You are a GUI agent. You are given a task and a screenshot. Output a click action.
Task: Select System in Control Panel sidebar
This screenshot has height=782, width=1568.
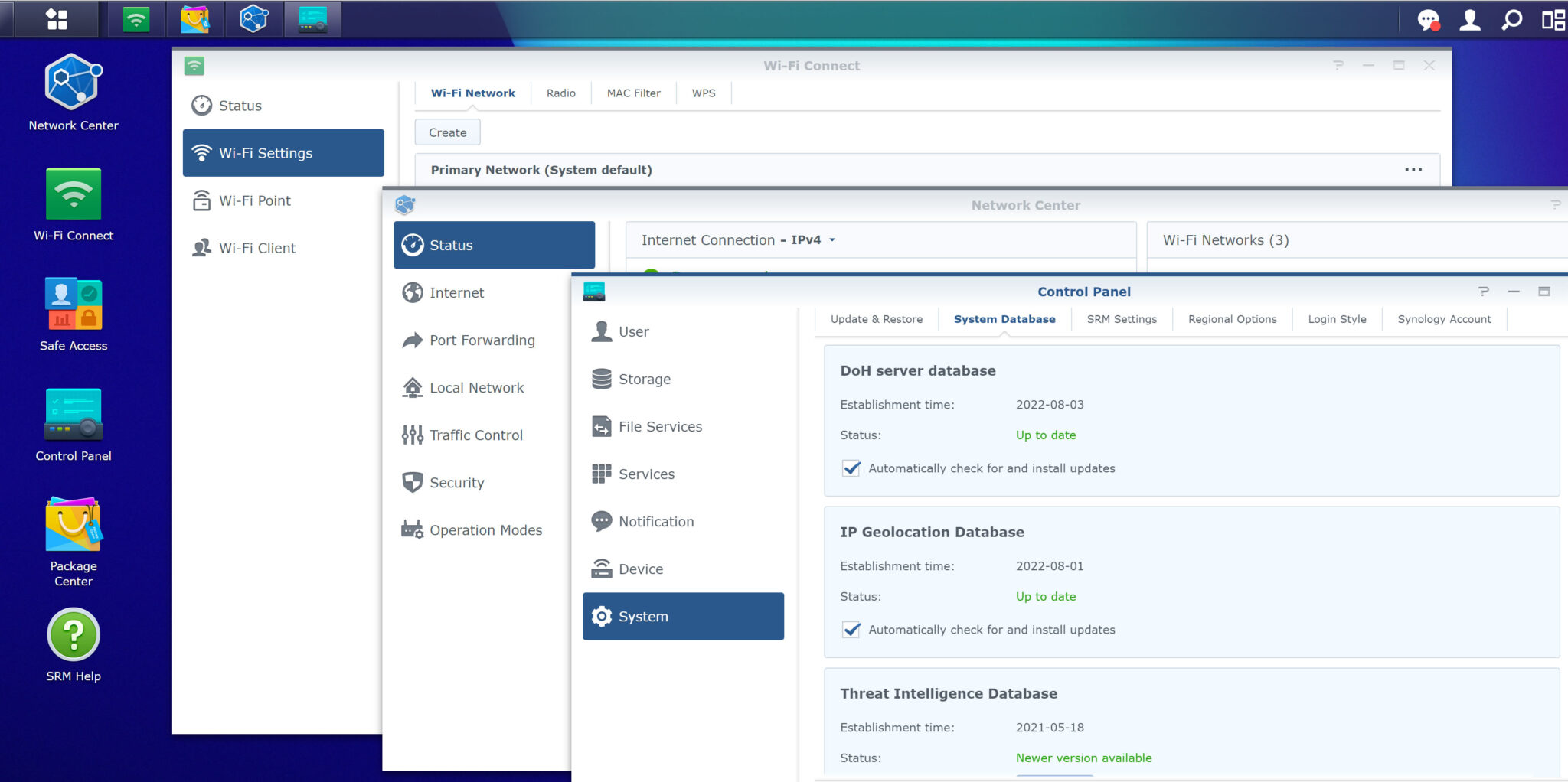683,616
